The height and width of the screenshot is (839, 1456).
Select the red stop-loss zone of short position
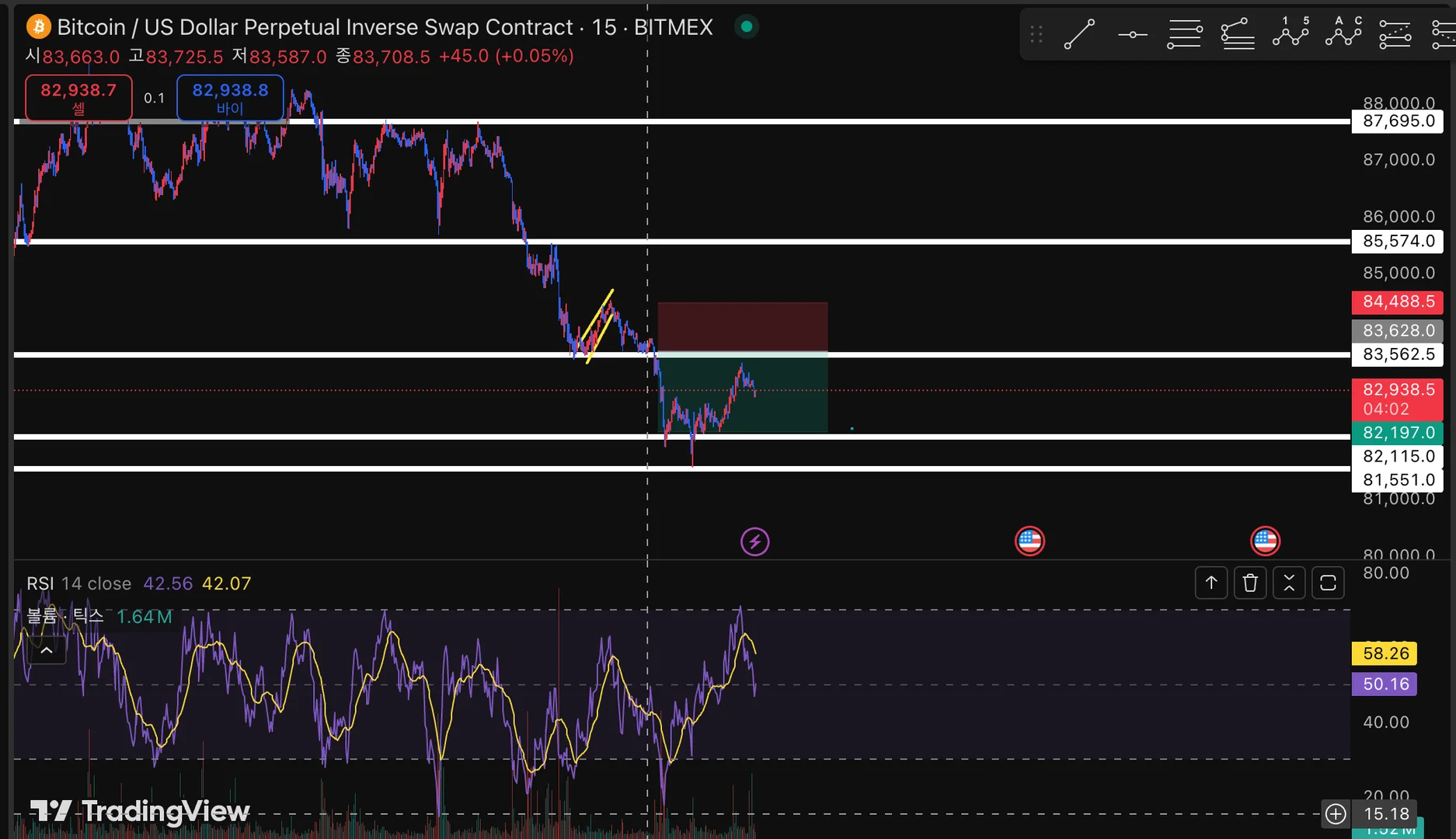pyautogui.click(x=743, y=327)
